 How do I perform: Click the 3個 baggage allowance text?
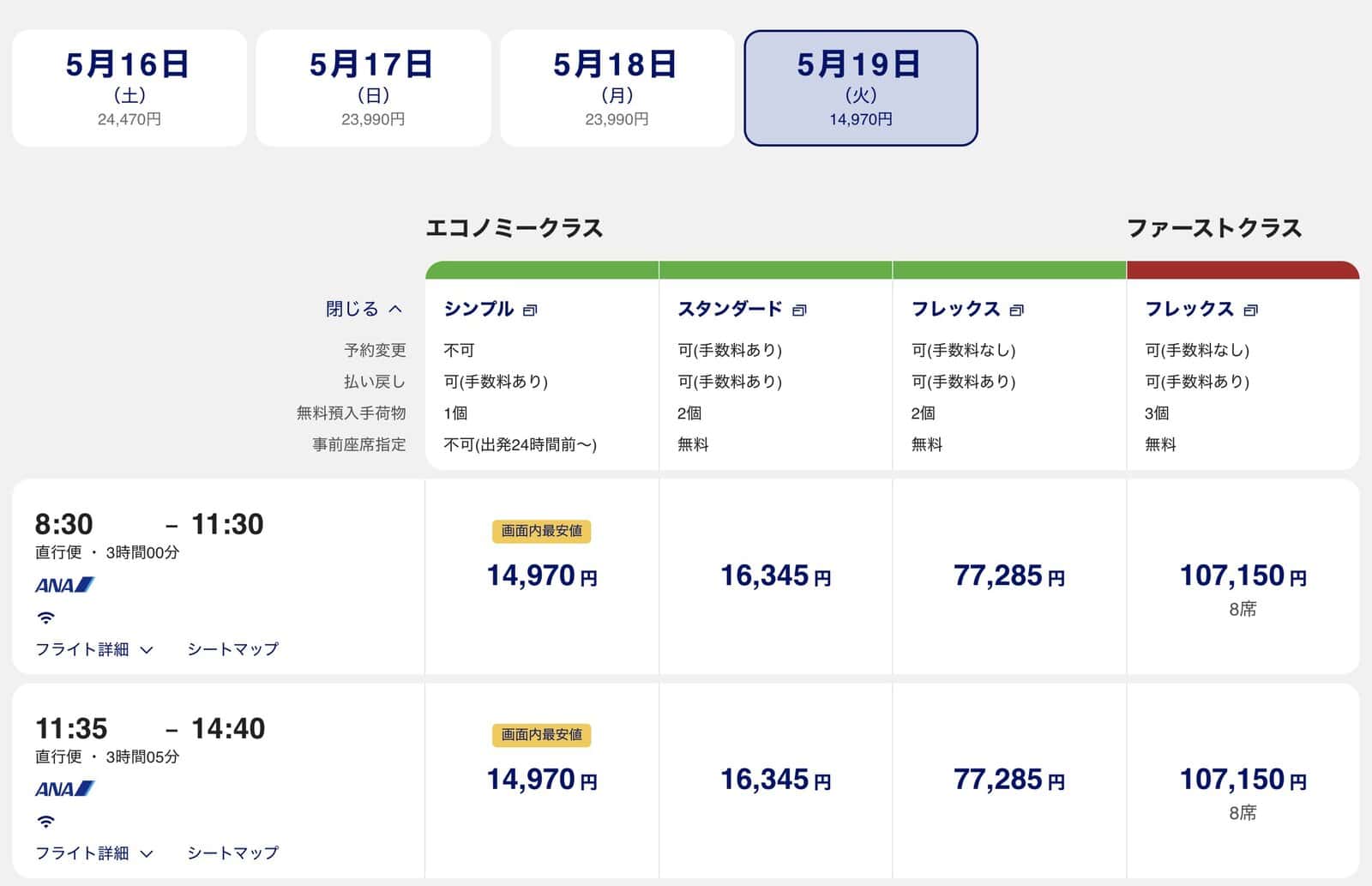[1157, 413]
